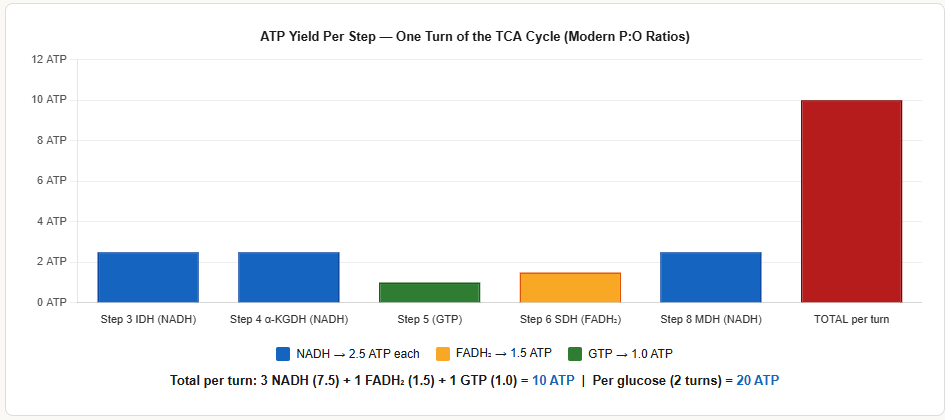
Task: Click the Step 4 α-KGDH blue bar
Action: click(289, 277)
